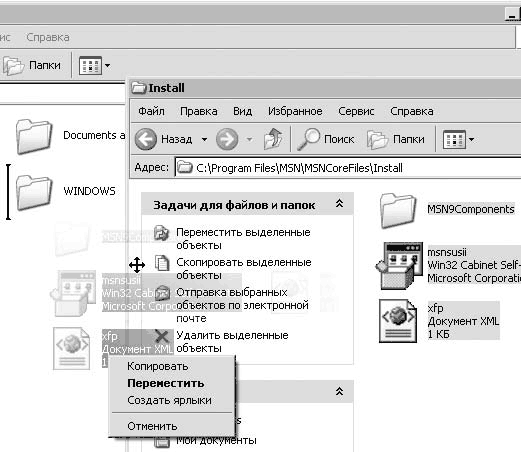Open Поиск search magnifier icon

(x=308, y=138)
